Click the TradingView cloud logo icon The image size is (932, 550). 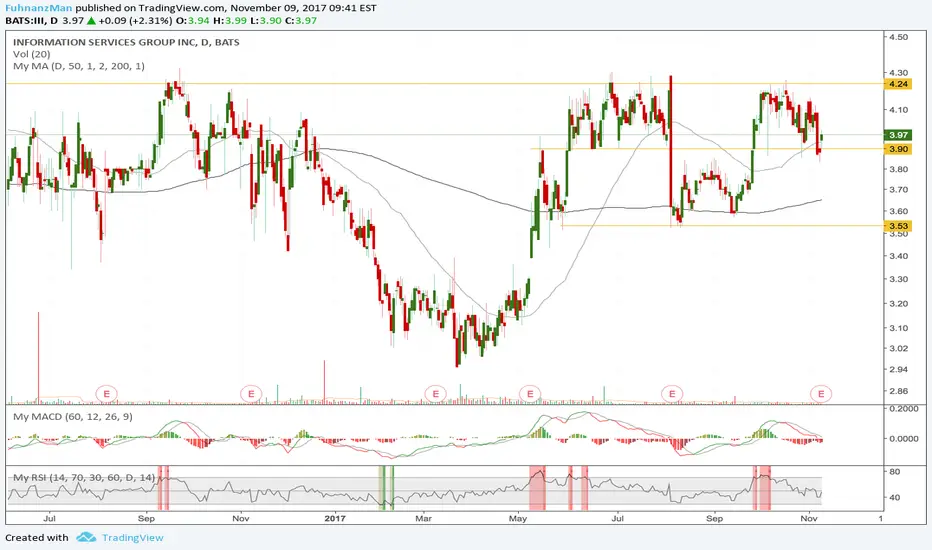[x=86, y=538]
